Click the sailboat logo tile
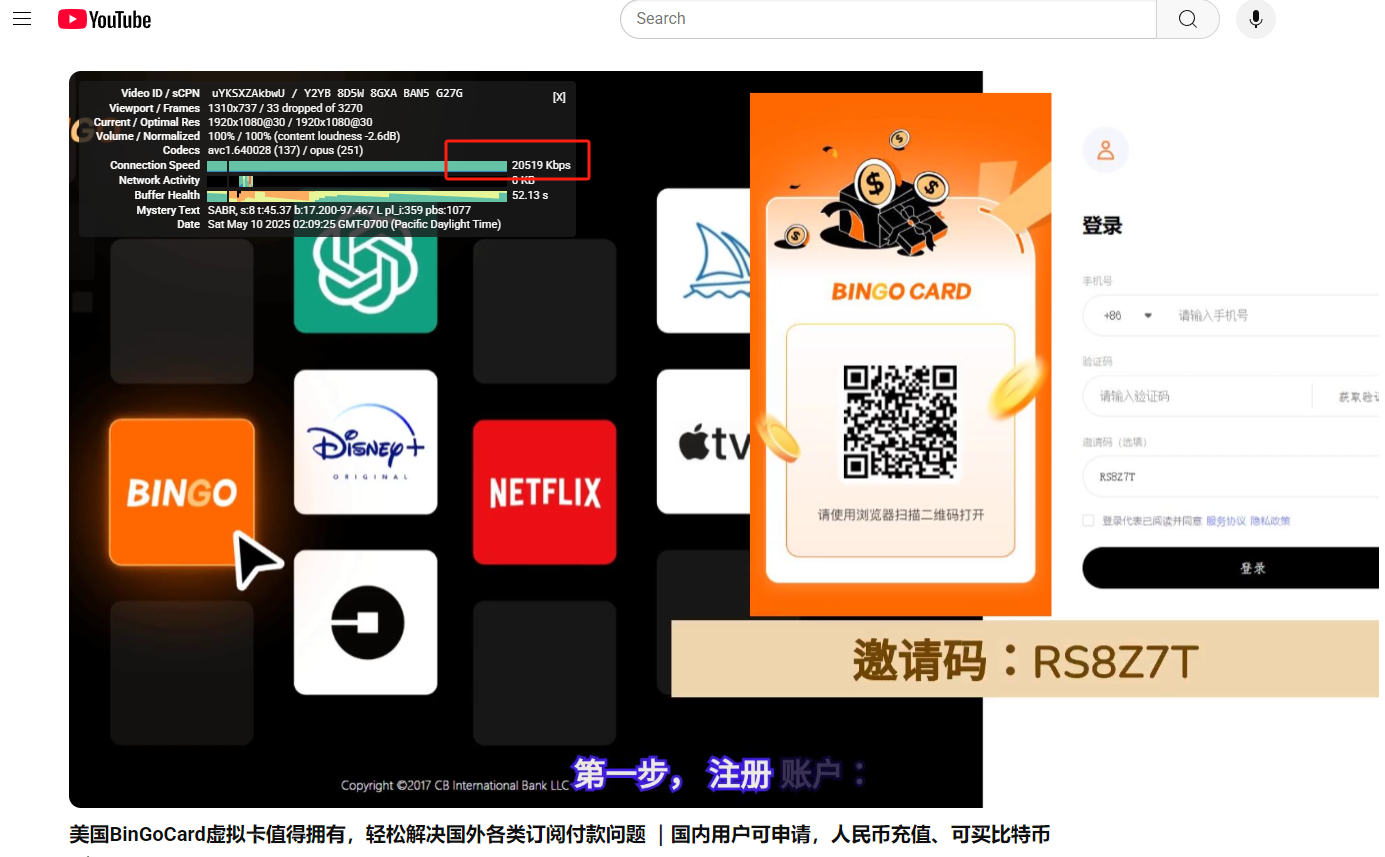Image resolution: width=1385 pixels, height=857 pixels. click(x=704, y=261)
